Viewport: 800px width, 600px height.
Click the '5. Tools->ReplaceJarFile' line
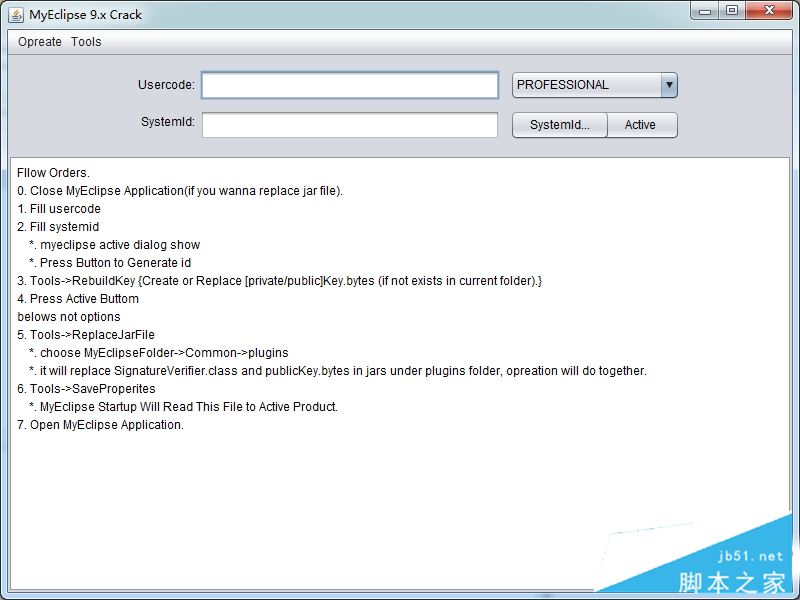click(x=86, y=335)
